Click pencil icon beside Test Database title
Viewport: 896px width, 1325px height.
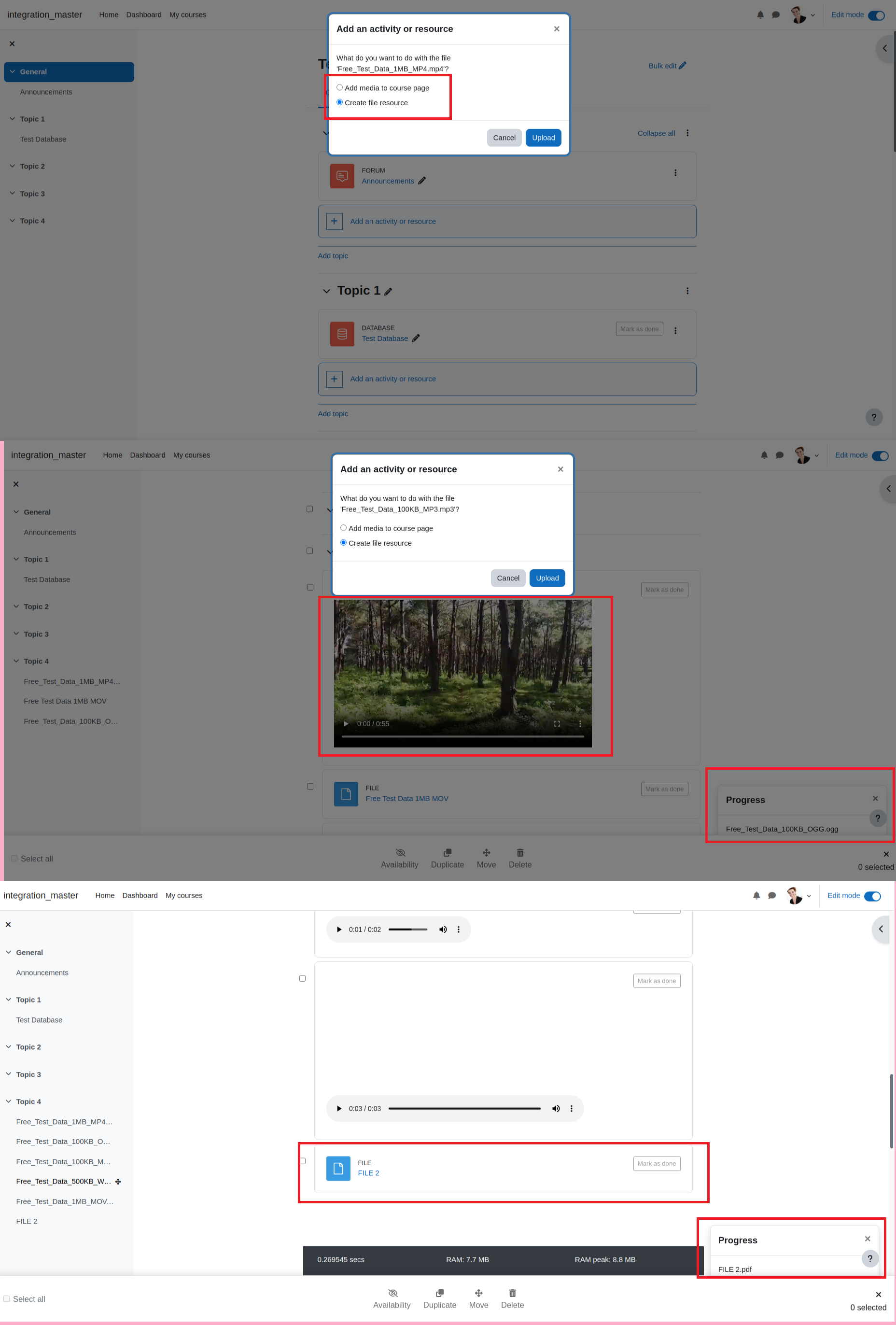point(416,338)
